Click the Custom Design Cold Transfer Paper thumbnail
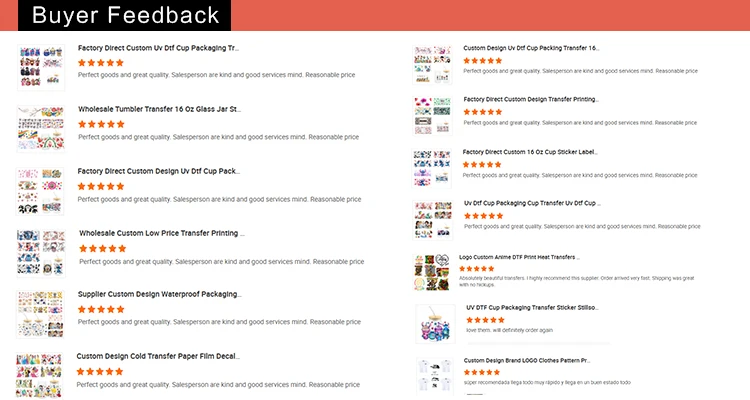The image size is (750, 400). [39, 374]
